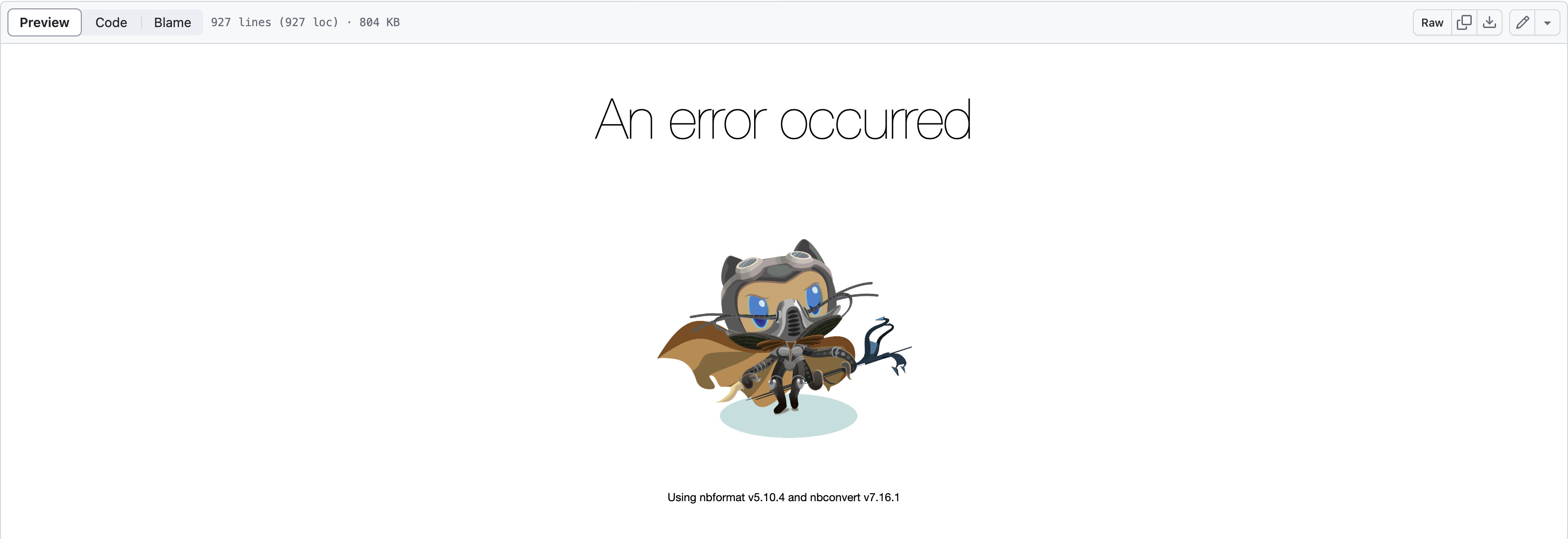Open the Blame view tab
The image size is (1568, 539).
(172, 22)
